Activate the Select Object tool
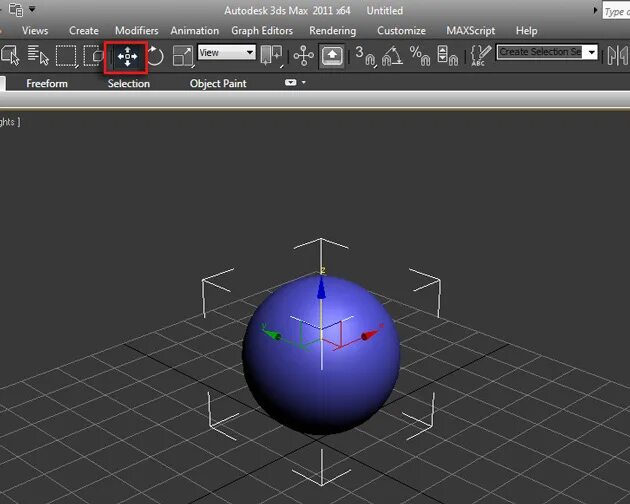The image size is (630, 504). (10, 55)
